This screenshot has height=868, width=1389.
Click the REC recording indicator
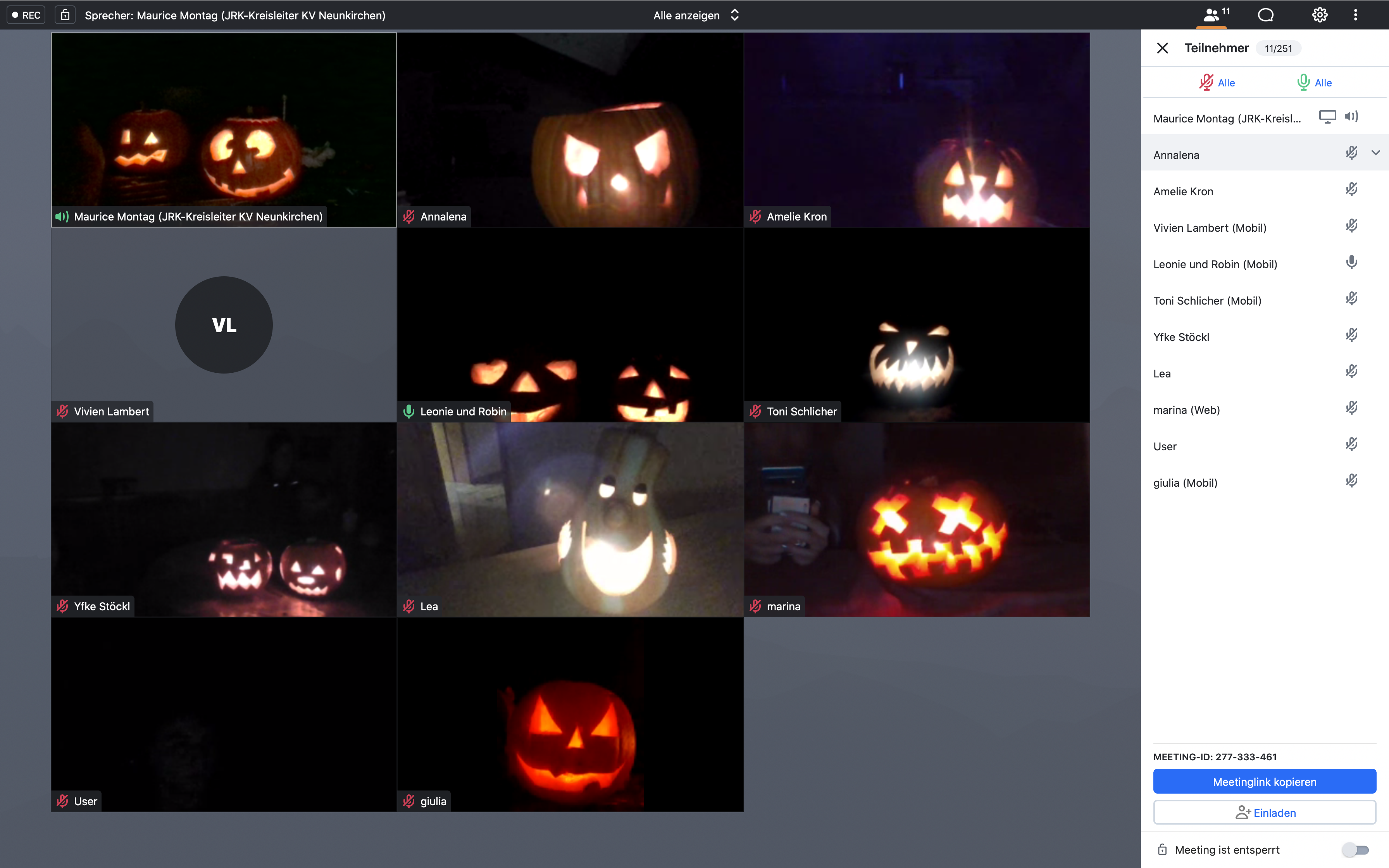coord(26,15)
